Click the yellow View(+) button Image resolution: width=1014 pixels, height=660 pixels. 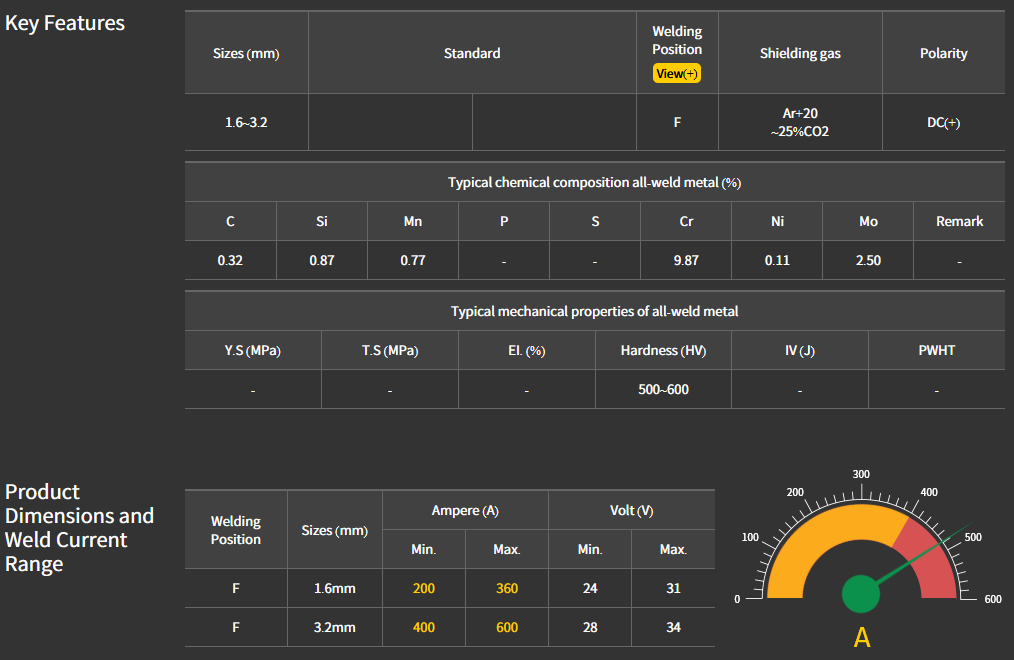[677, 73]
